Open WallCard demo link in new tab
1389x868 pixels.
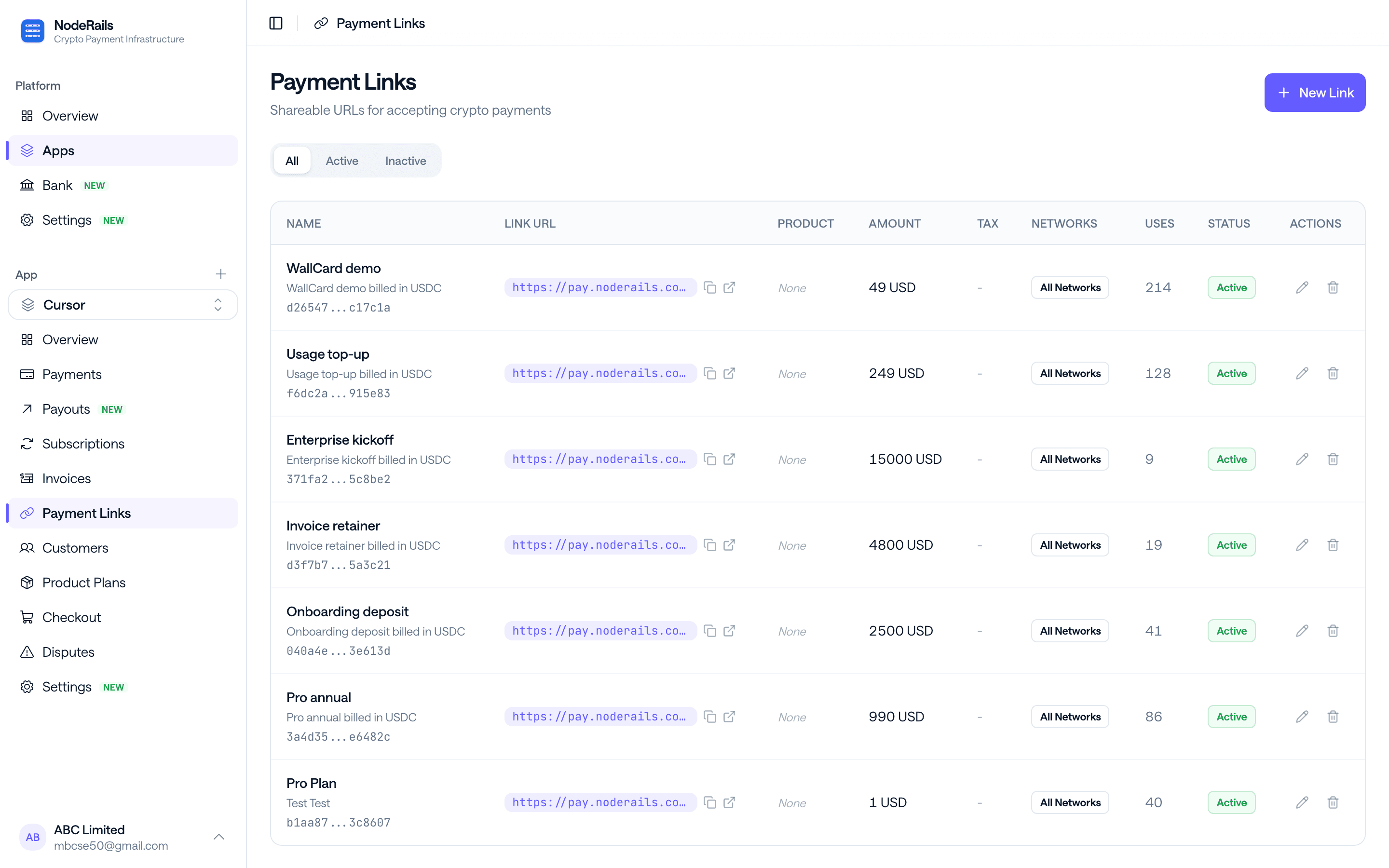(730, 287)
